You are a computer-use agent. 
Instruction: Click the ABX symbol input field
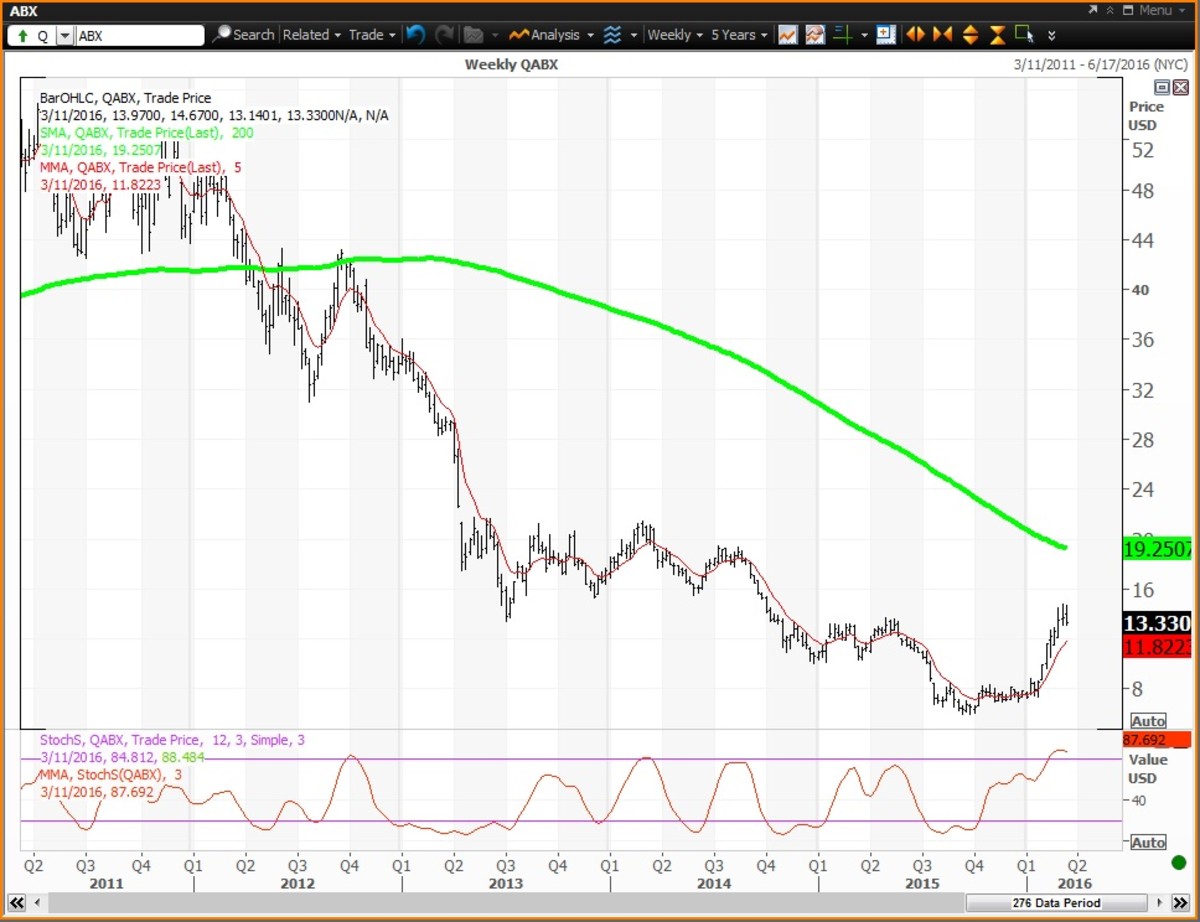coord(139,35)
